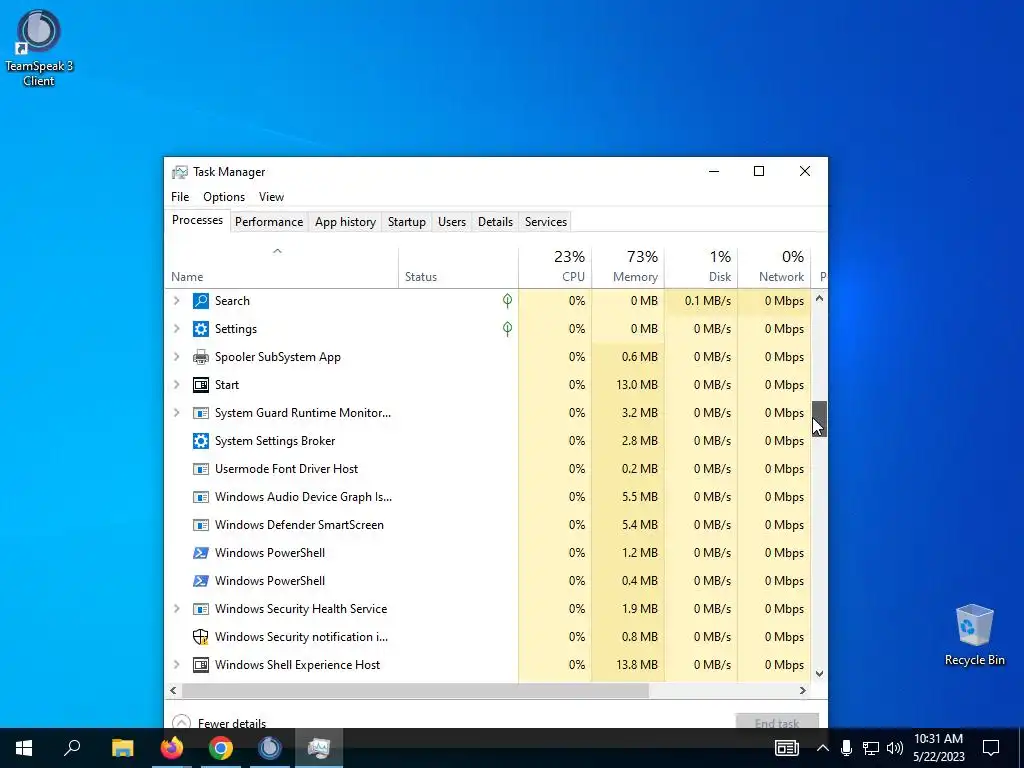Open File Explorer from the taskbar
The height and width of the screenshot is (768, 1024).
tap(122, 748)
